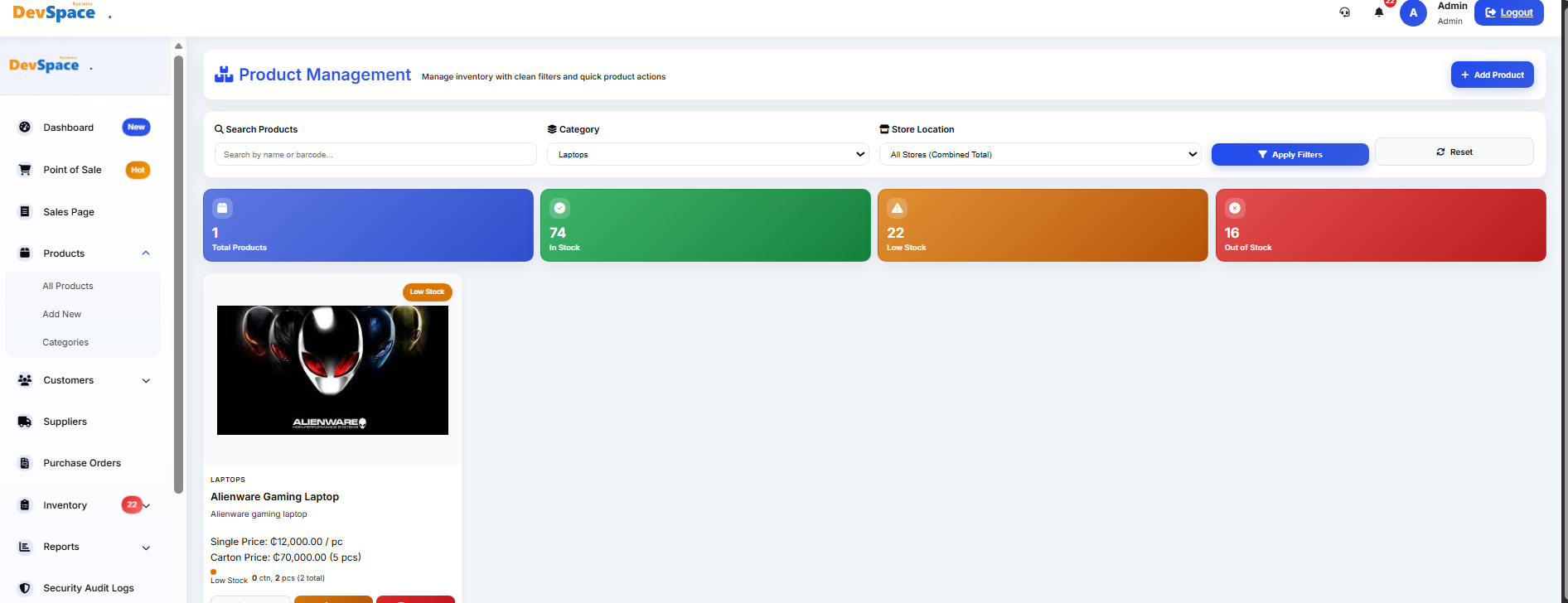This screenshot has width=1568, height=603.
Task: Click the Low Stock badge on product card
Action: [427, 292]
